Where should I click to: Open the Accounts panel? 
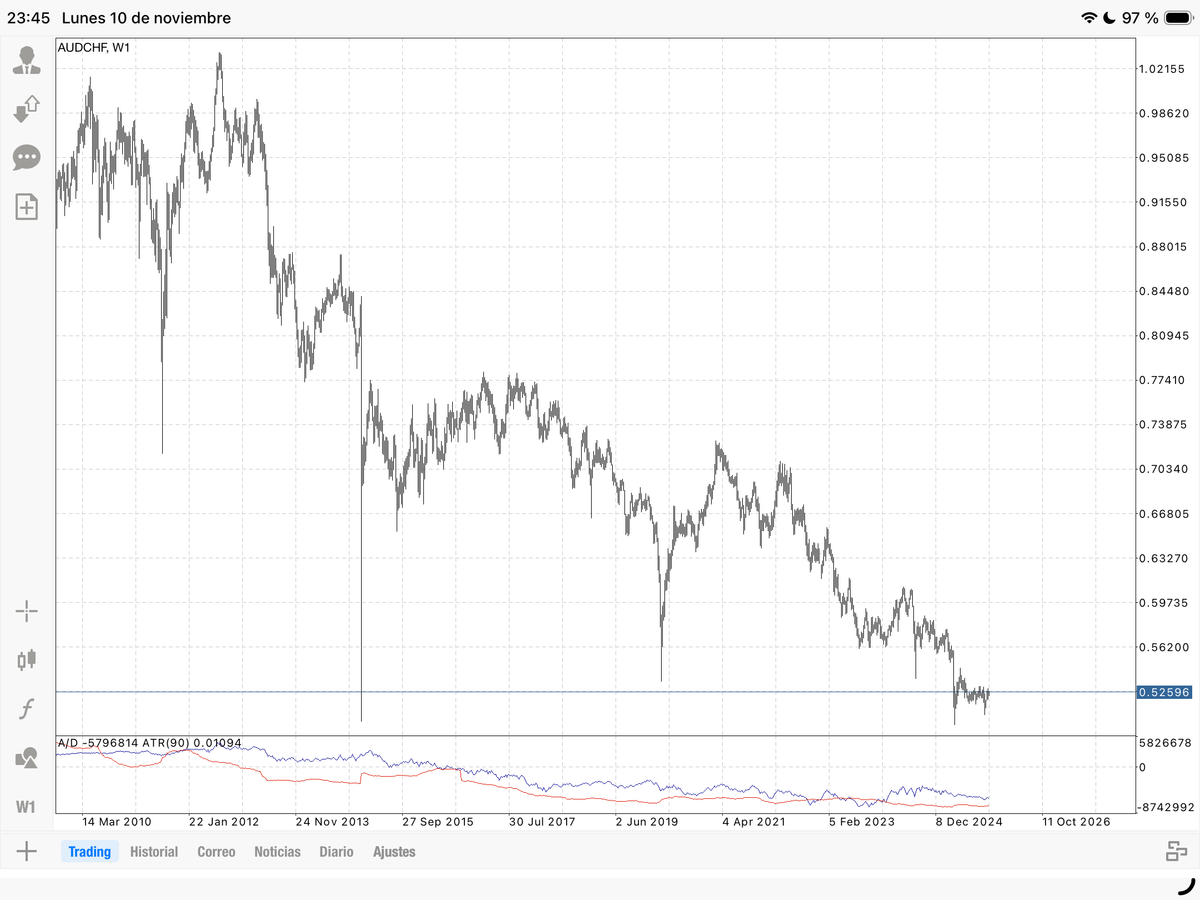pyautogui.click(x=26, y=58)
